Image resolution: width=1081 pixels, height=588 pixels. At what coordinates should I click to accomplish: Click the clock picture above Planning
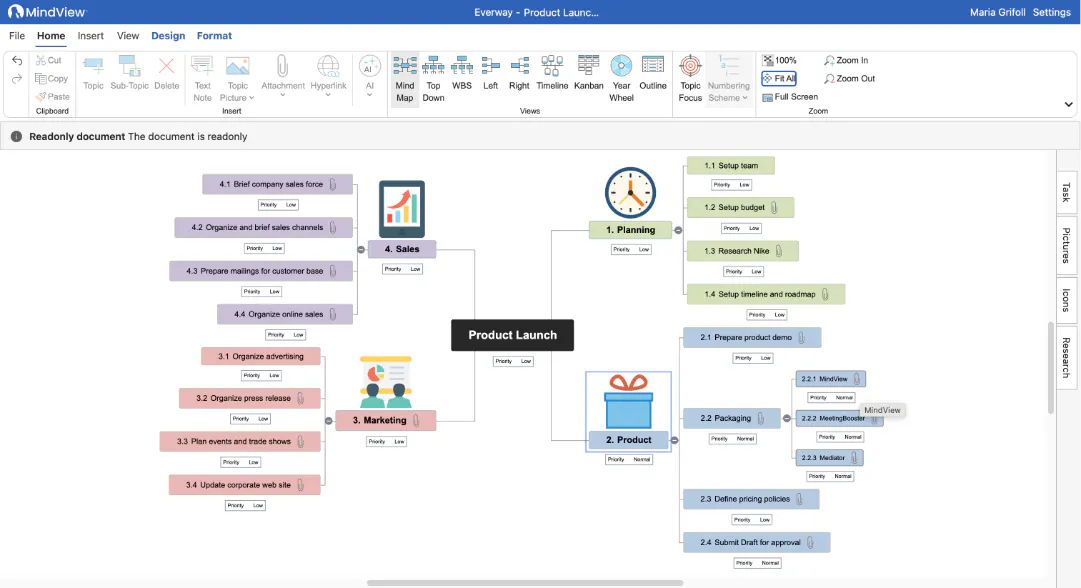pos(630,193)
